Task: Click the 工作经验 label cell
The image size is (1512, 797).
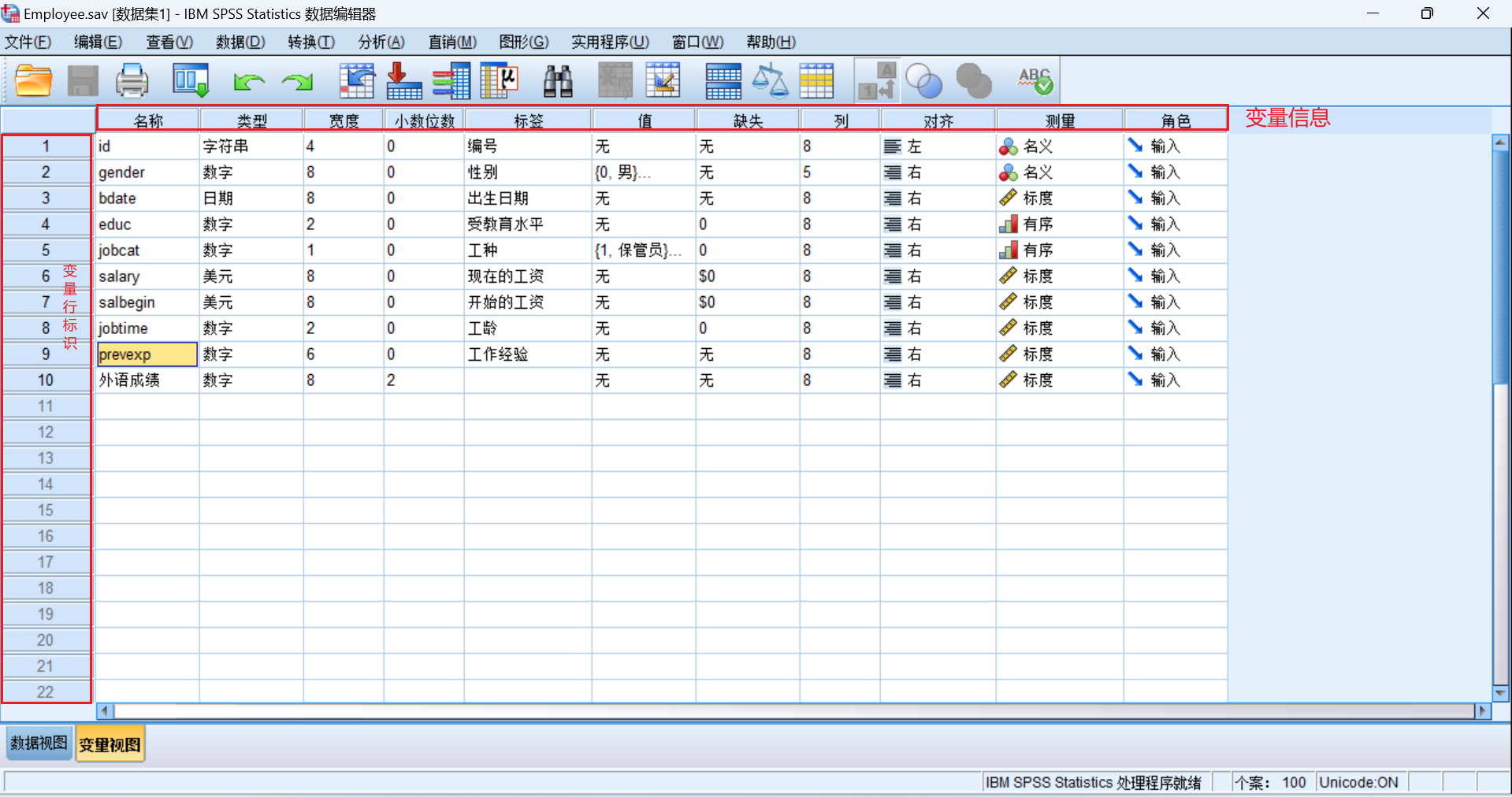Action: pos(528,354)
